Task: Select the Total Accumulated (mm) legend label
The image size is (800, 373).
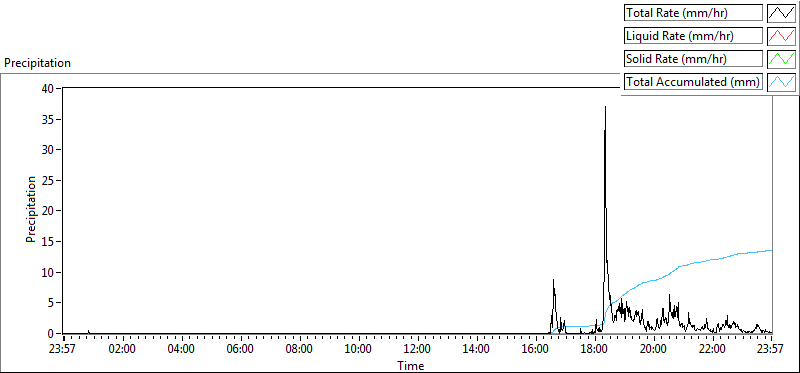Action: click(x=693, y=82)
